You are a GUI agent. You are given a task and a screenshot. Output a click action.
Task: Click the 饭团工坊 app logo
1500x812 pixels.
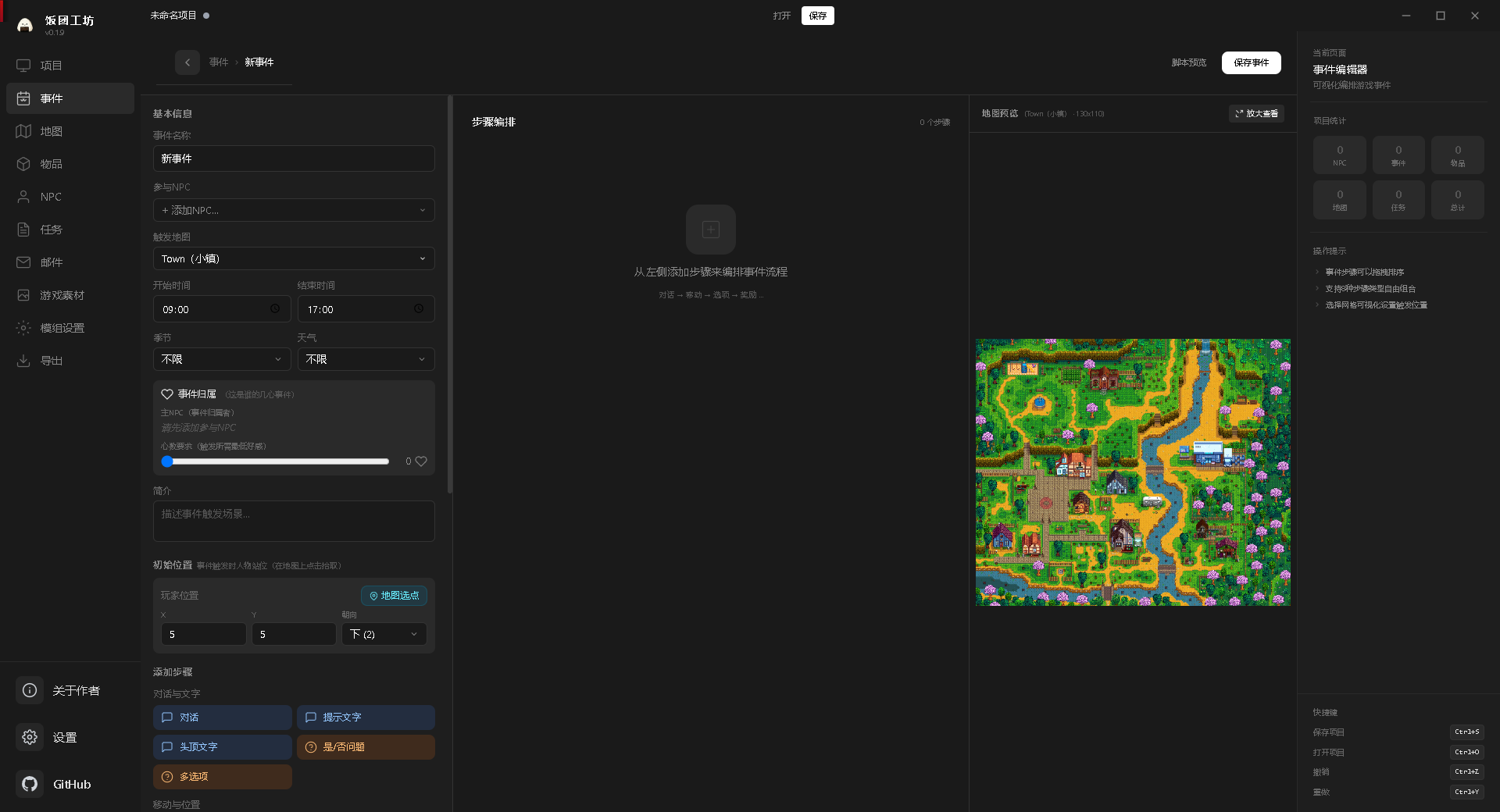(25, 25)
